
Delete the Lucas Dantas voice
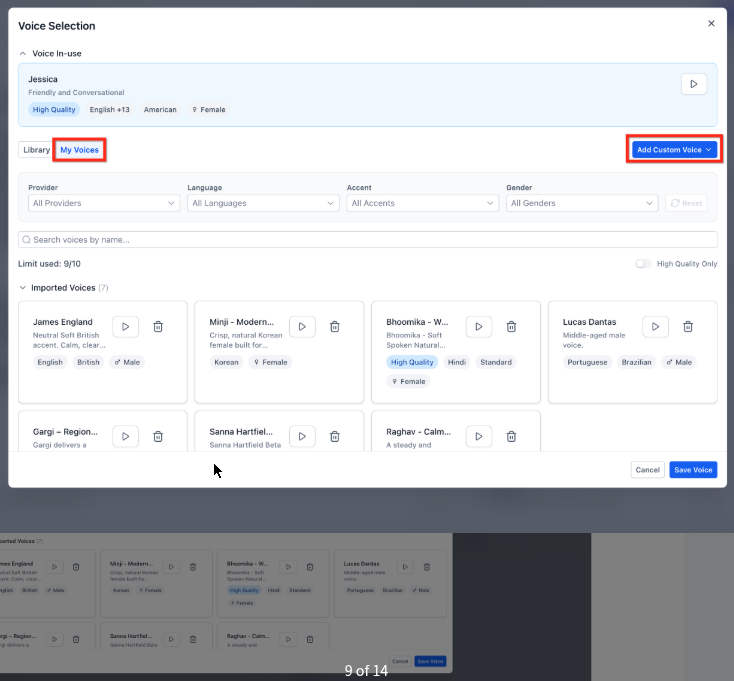pyautogui.click(x=688, y=327)
